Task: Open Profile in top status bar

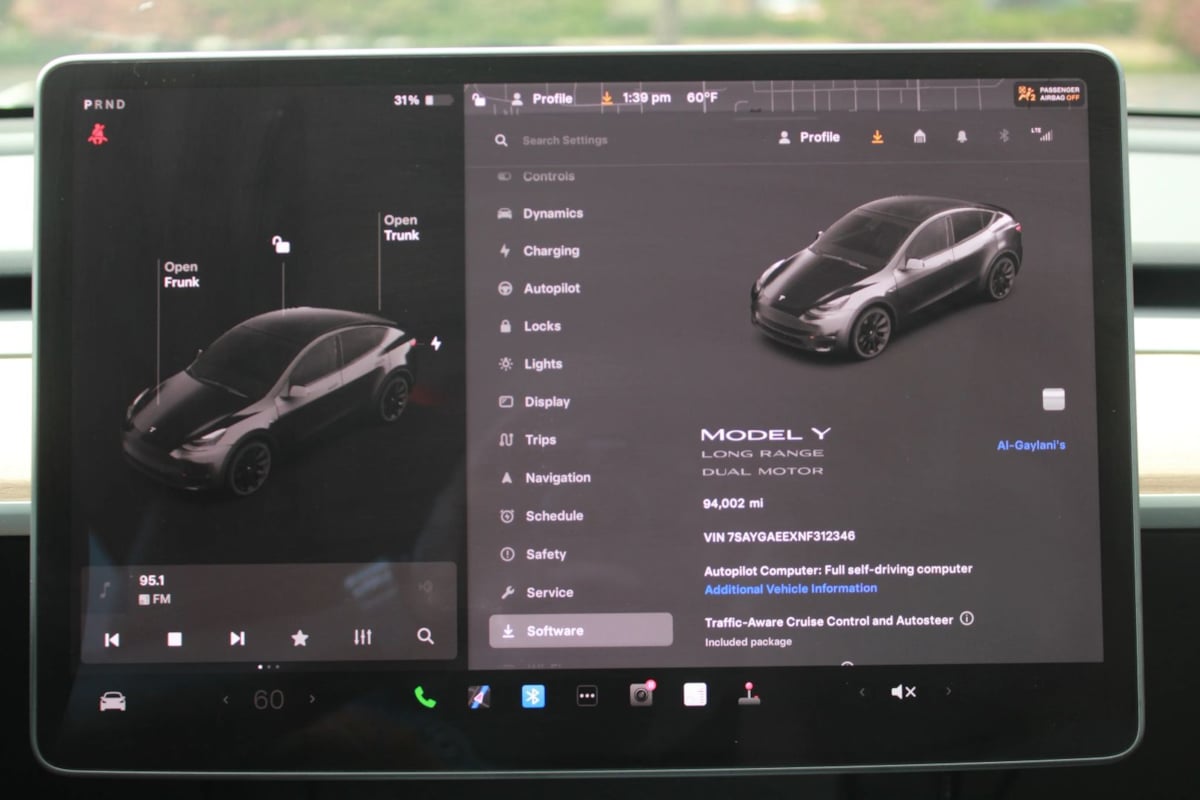Action: click(542, 99)
